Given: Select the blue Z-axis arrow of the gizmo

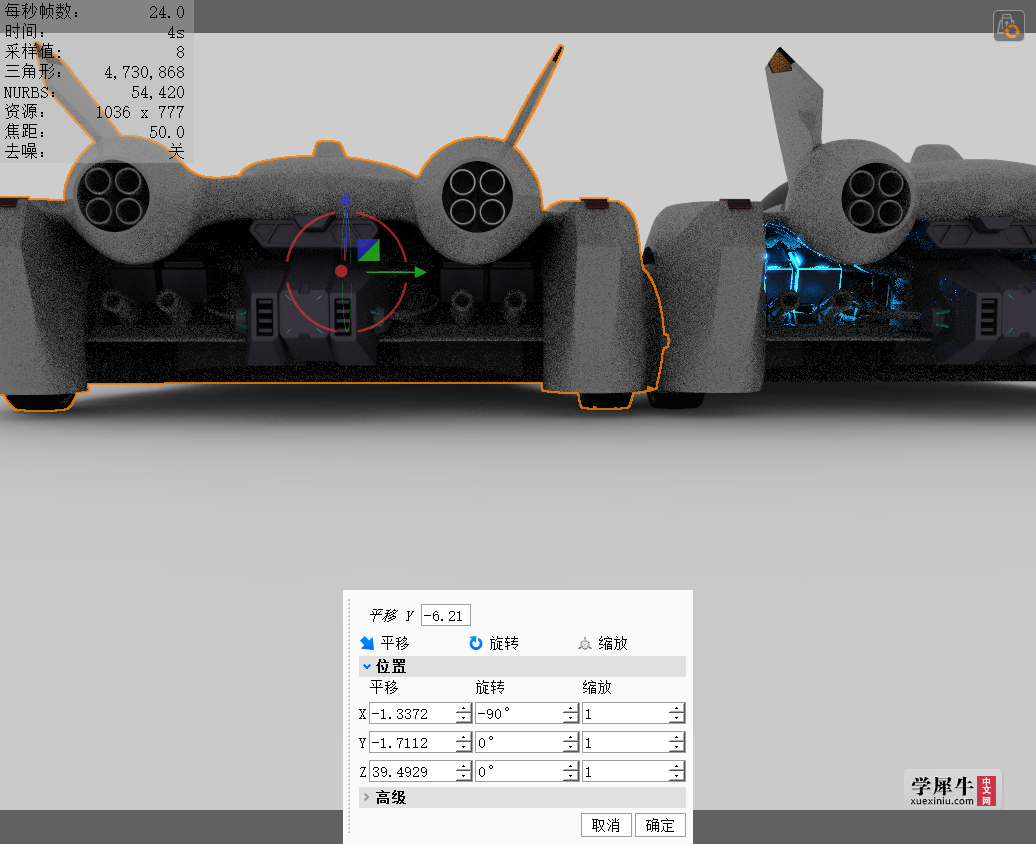Looking at the screenshot, I should pos(346,225).
